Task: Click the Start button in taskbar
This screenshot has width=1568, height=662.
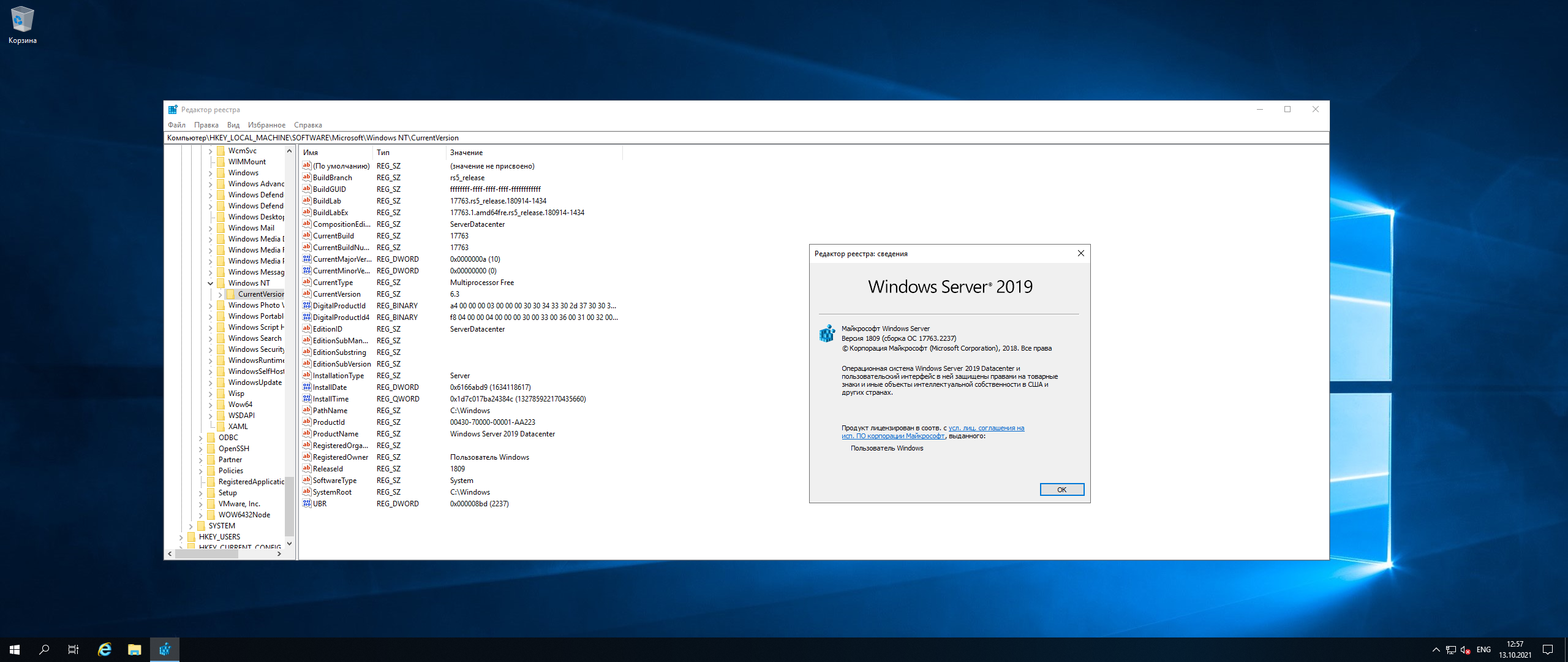Action: [x=15, y=650]
